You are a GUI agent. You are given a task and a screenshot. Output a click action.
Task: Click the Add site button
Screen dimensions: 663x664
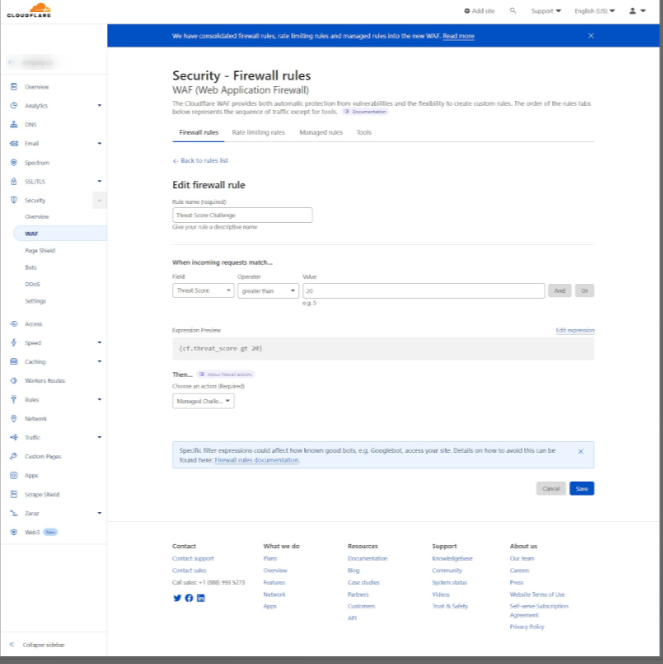click(479, 11)
